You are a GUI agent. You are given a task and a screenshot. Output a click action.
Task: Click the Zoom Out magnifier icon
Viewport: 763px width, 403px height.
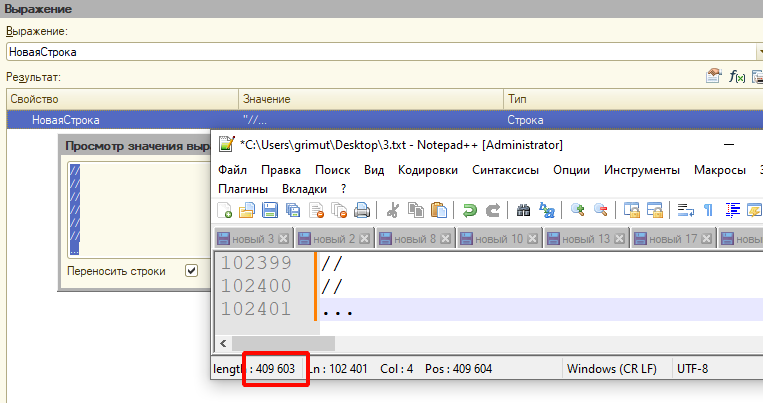tap(600, 210)
